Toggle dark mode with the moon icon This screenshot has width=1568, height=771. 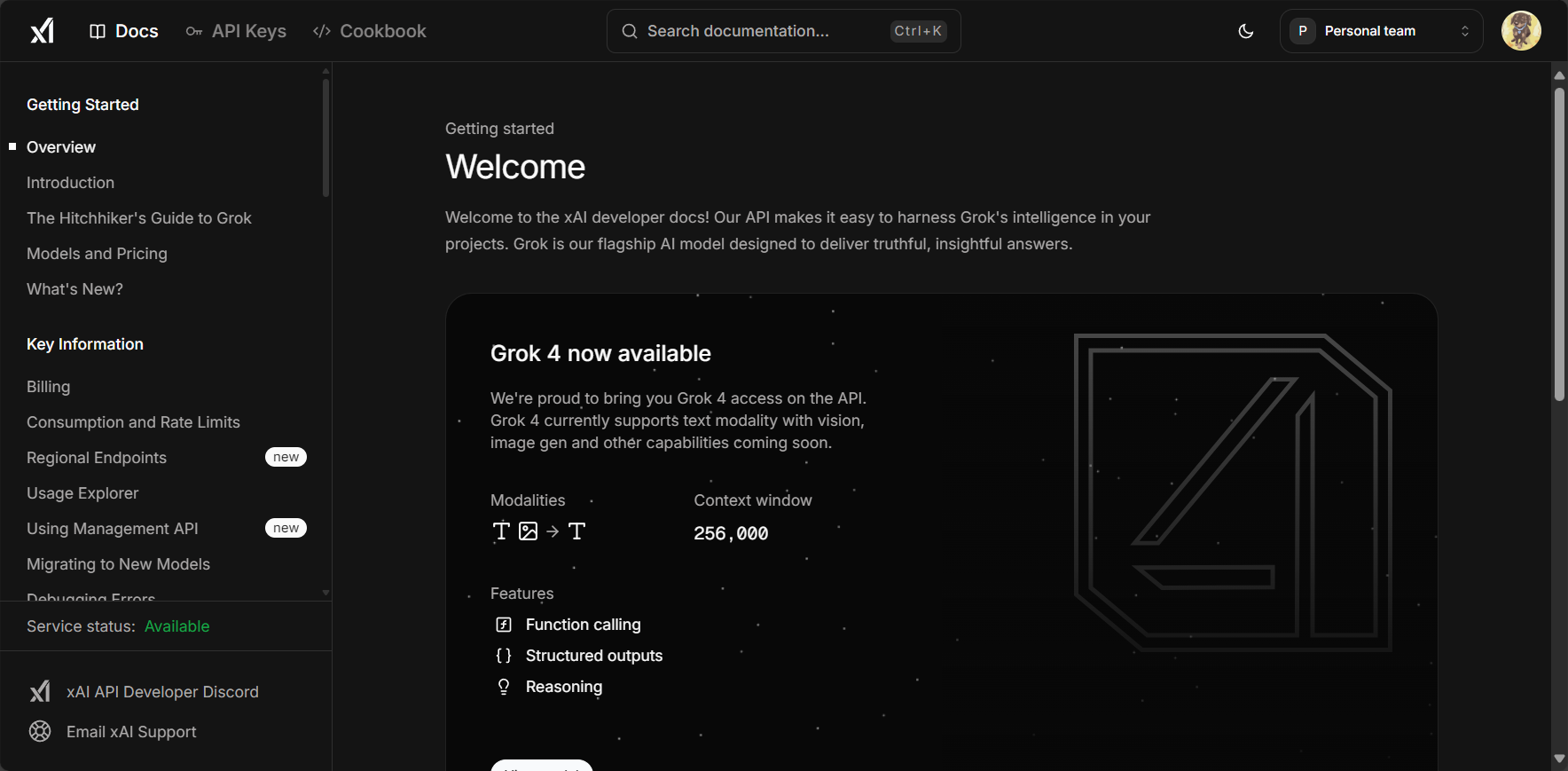1246,31
